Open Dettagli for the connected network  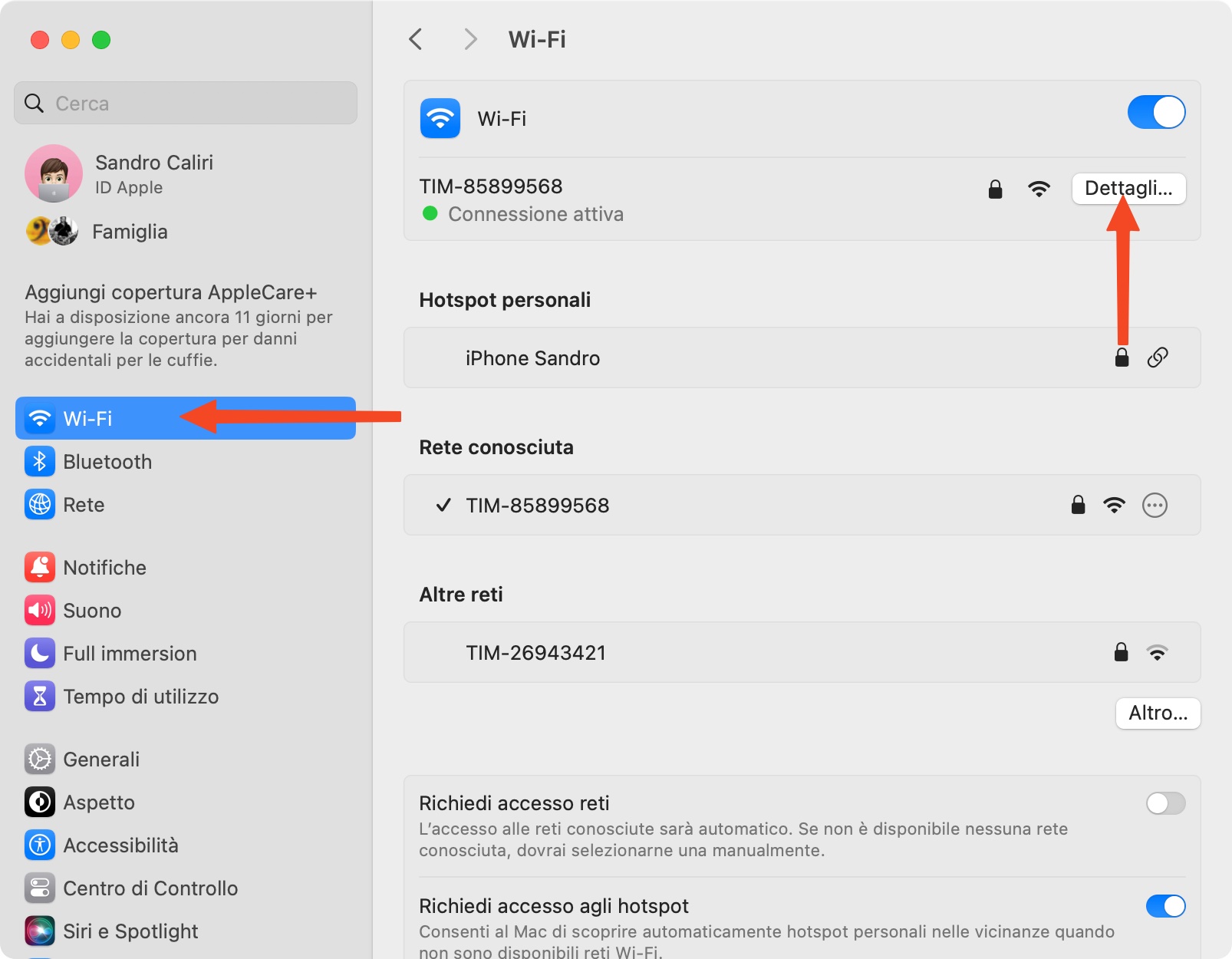[1128, 189]
